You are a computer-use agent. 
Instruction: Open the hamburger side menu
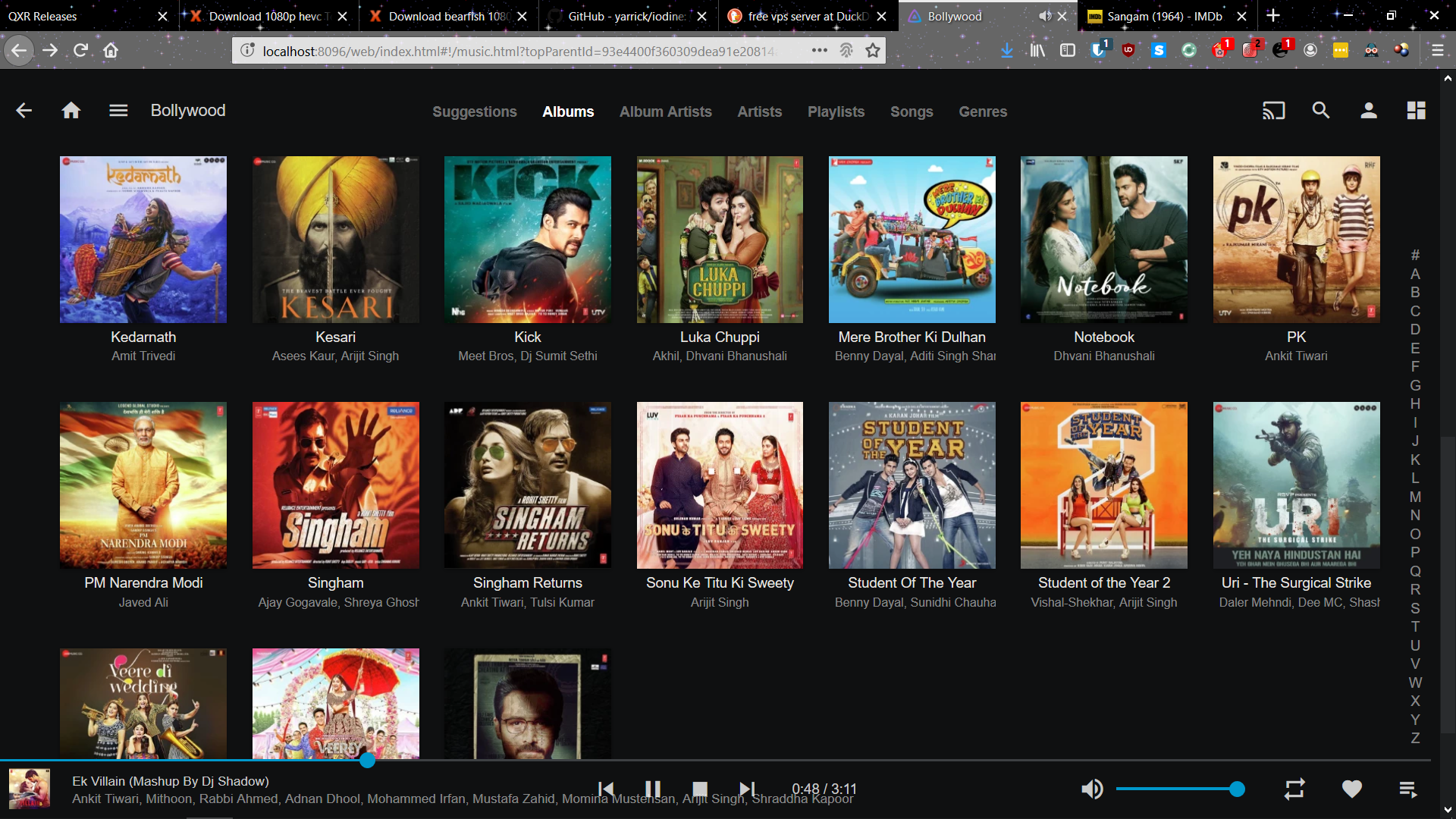[x=118, y=111]
